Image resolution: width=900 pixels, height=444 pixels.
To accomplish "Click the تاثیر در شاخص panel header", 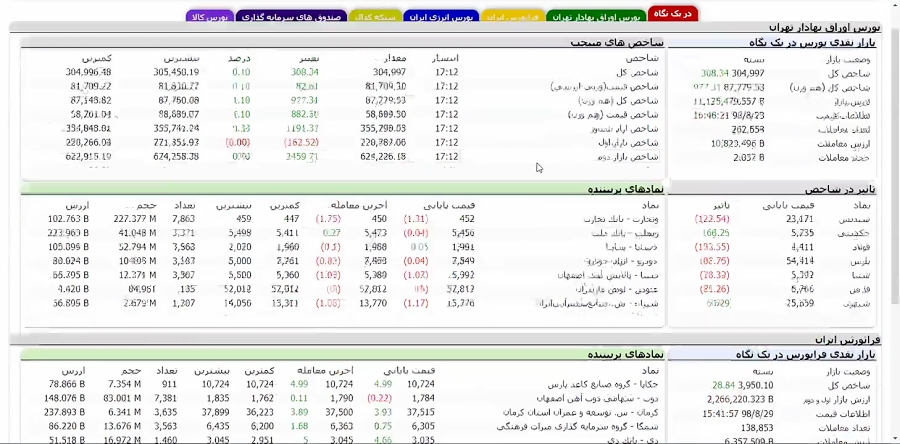I will [x=840, y=189].
